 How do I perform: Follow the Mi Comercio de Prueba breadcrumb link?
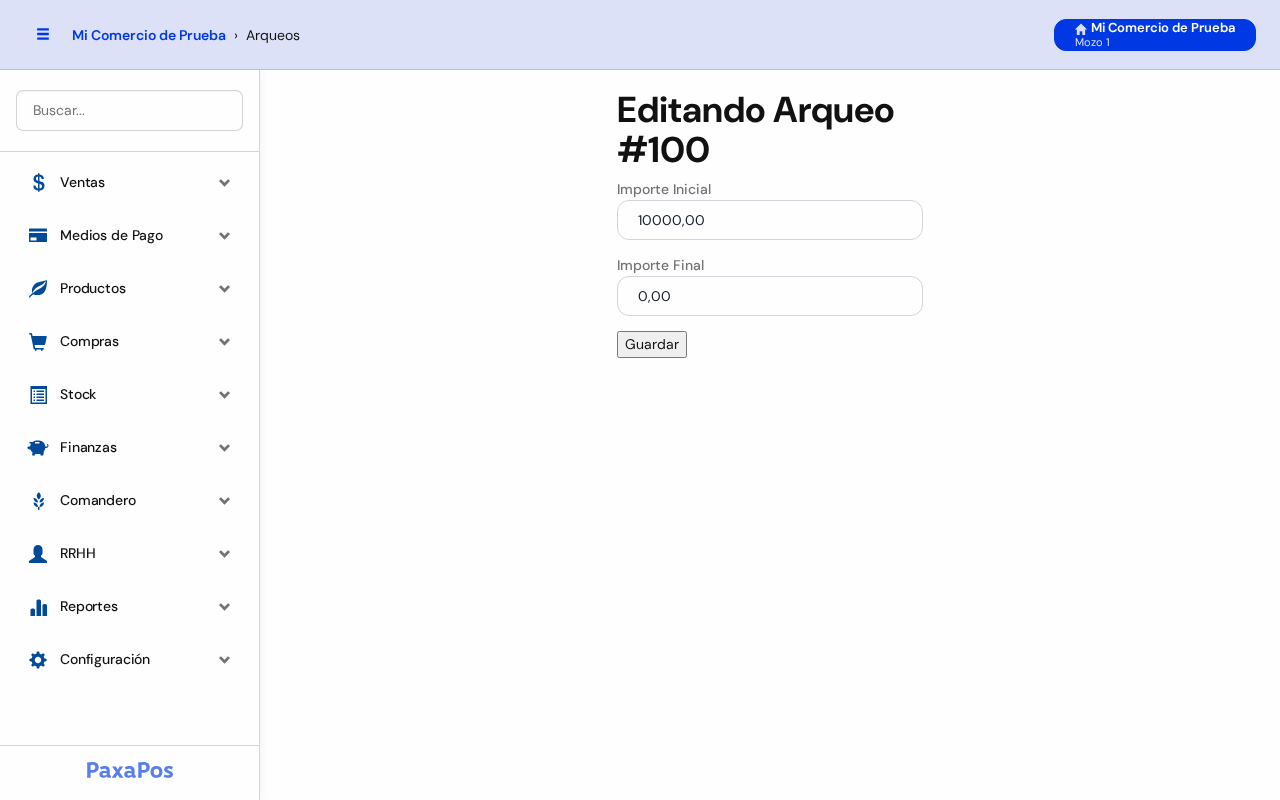tap(149, 35)
